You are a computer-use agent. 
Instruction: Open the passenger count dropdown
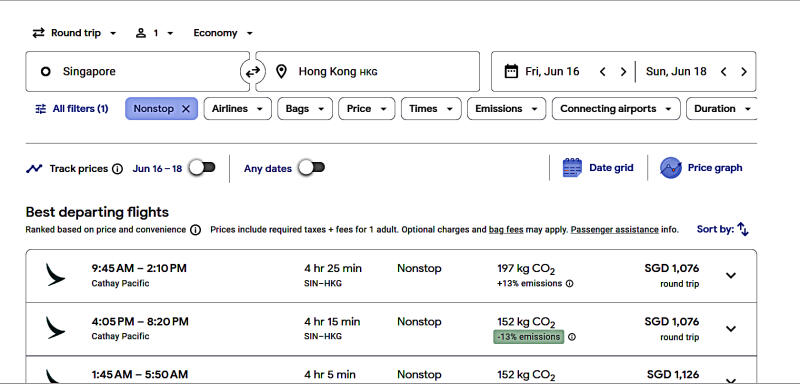point(155,33)
